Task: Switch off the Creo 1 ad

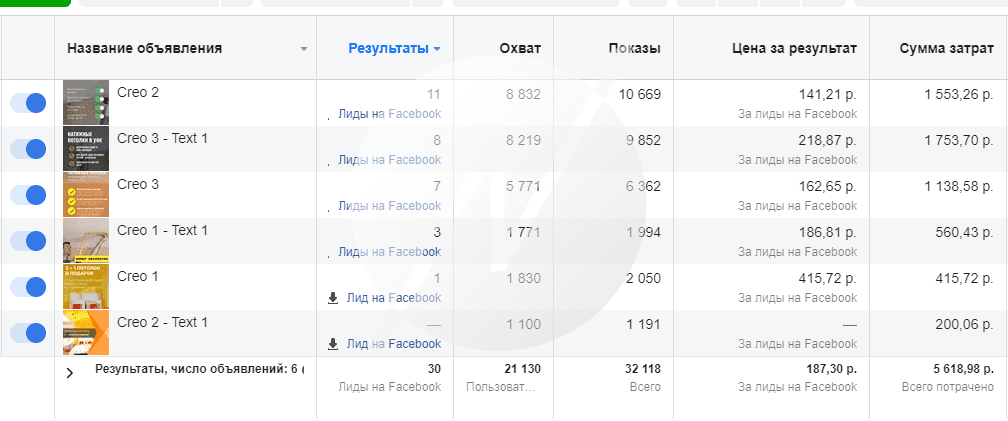Action: coord(28,287)
